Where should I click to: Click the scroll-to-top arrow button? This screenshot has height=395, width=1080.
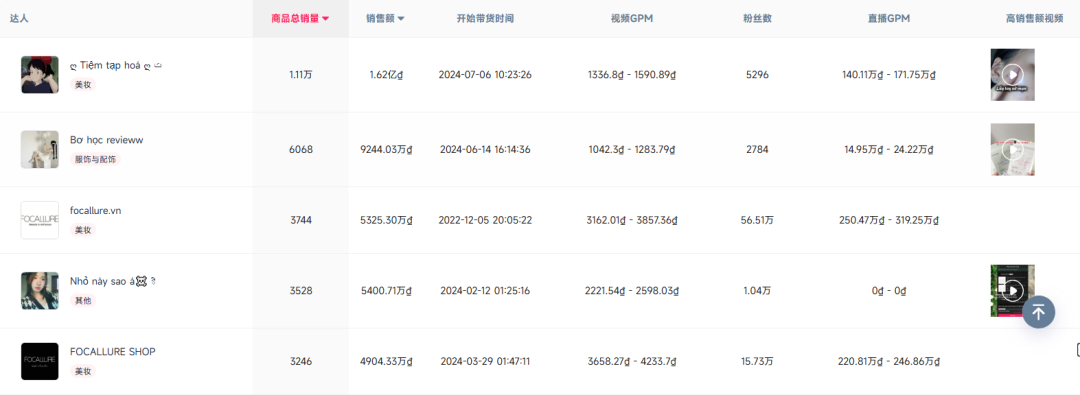point(1039,312)
